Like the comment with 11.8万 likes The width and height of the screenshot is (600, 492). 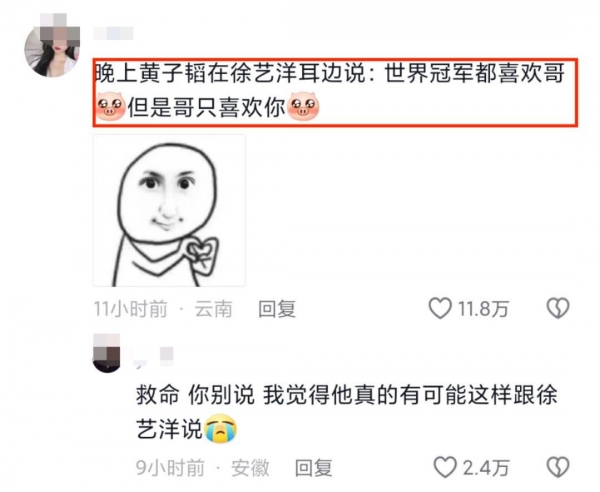tap(440, 308)
